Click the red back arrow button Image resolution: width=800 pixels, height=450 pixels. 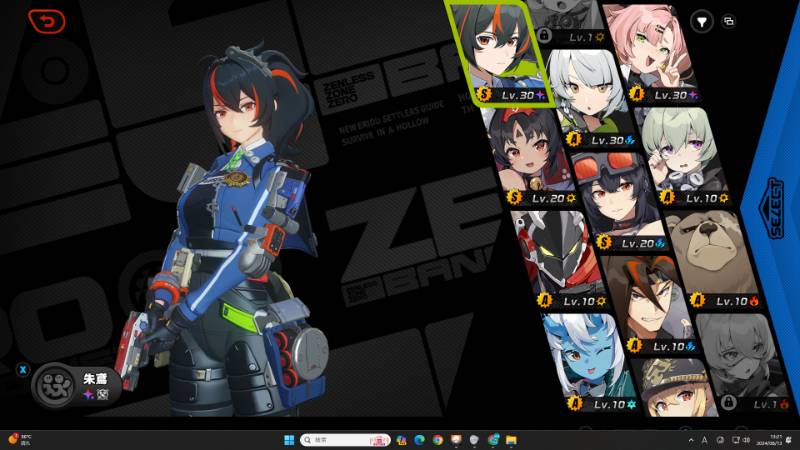click(x=47, y=21)
